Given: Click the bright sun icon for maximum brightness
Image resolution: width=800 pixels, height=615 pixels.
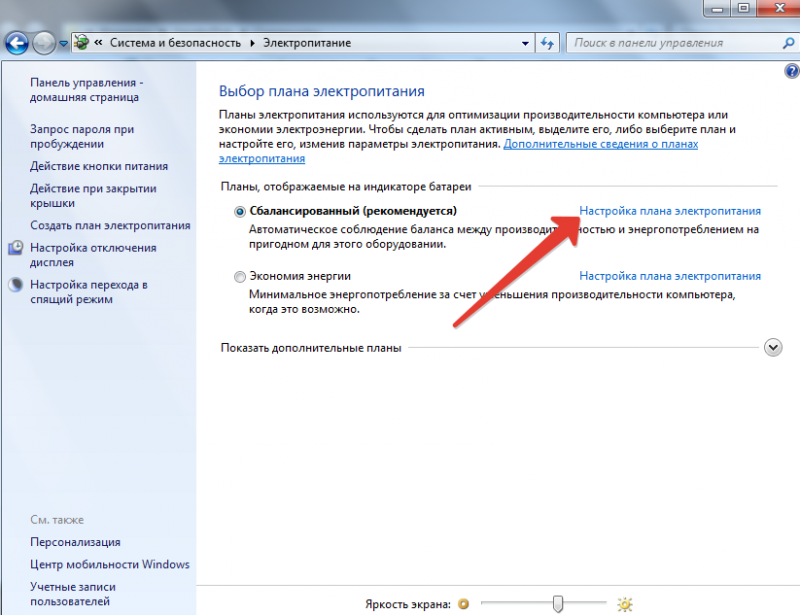Looking at the screenshot, I should (625, 604).
